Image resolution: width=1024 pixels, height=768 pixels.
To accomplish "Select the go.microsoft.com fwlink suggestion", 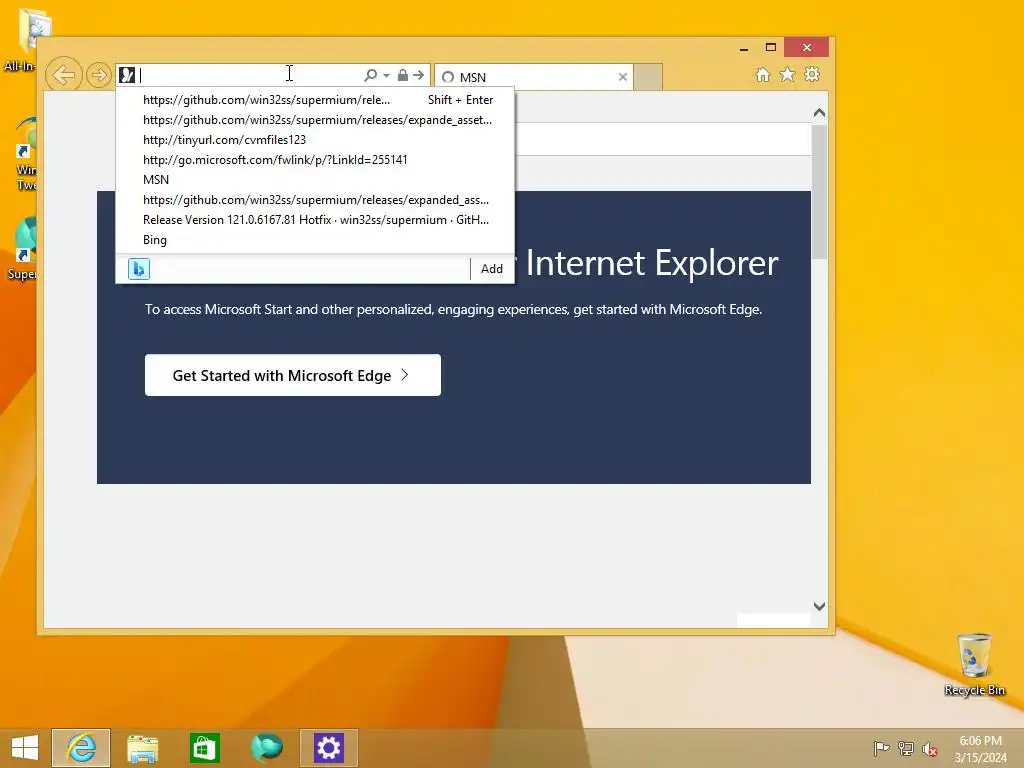I will coord(315,160).
